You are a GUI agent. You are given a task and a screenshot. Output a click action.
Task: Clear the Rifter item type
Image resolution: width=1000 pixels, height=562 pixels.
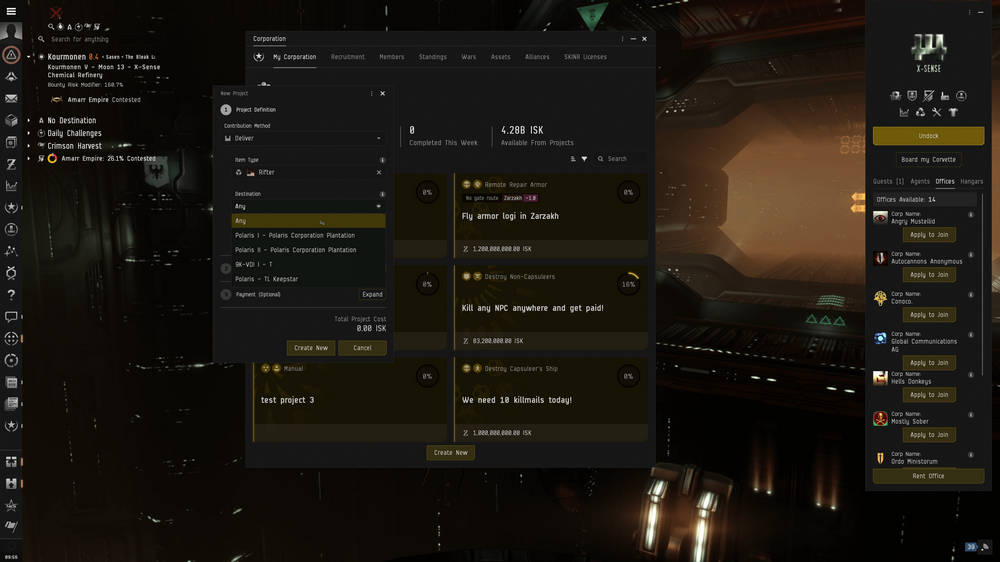point(379,172)
